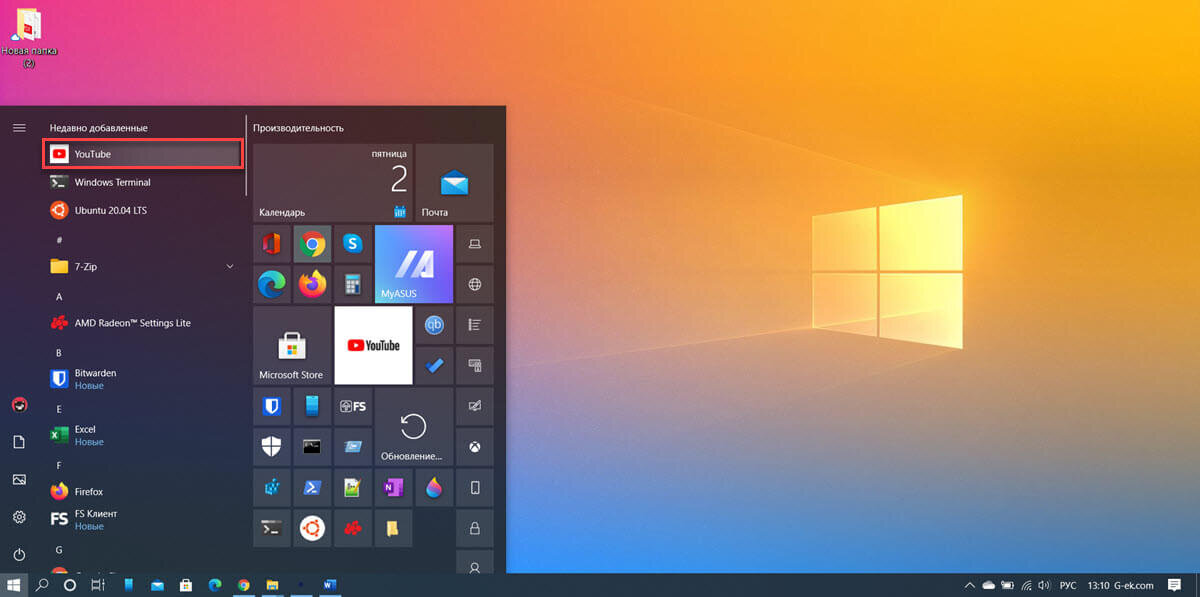Open the Microsoft To Do checkmark tile
Screen dimensions: 1200x597
click(x=435, y=365)
